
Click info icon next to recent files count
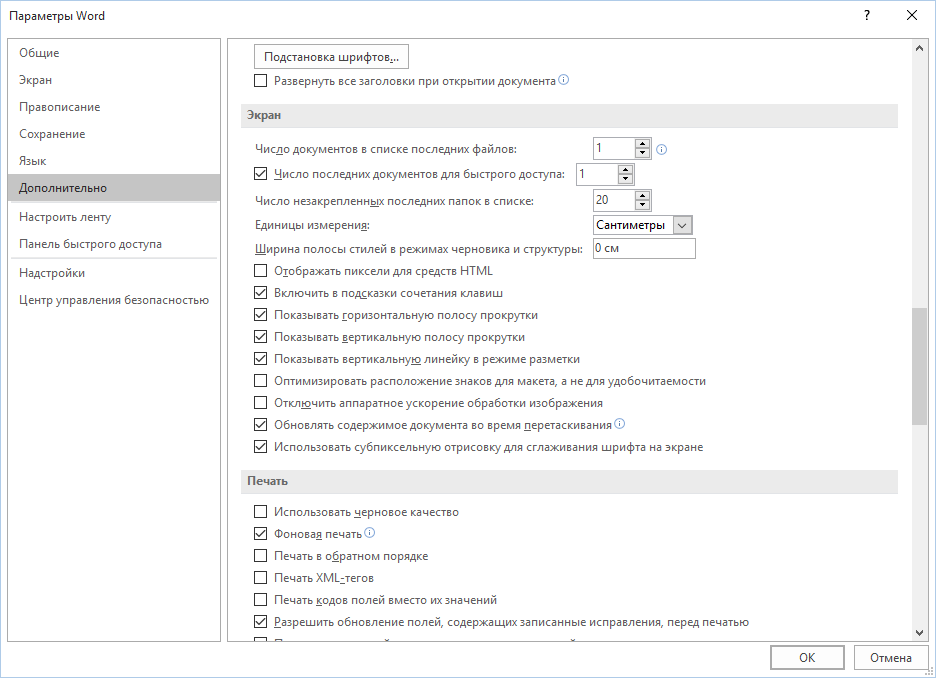tap(661, 150)
